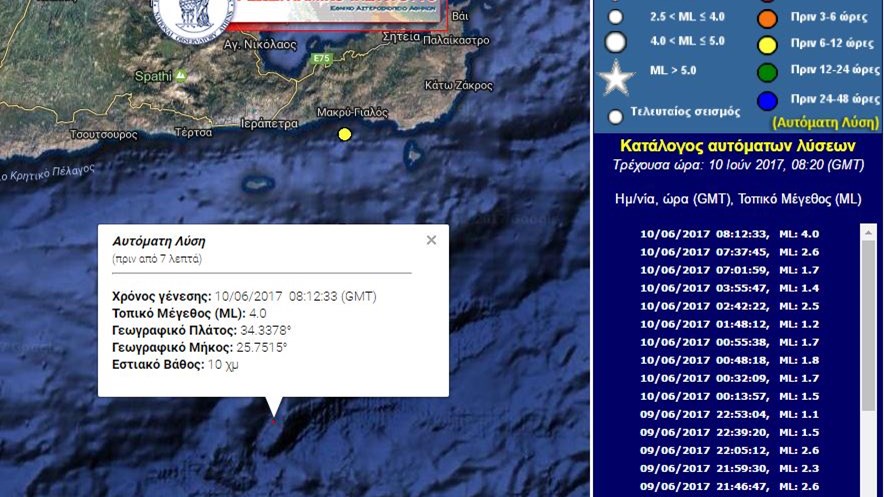This screenshot has width=884, height=497.
Task: Click the (Αυτόματη Λύση) yellow label
Action: point(825,122)
